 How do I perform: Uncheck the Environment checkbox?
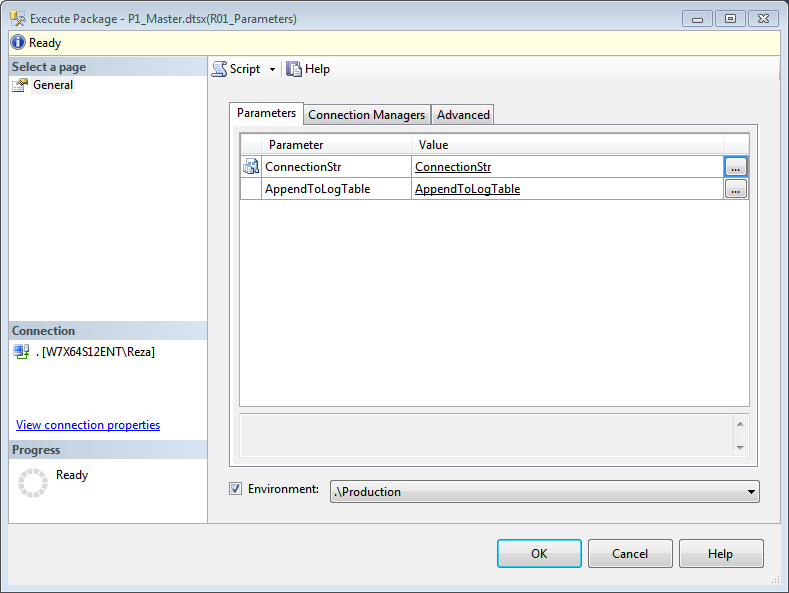[236, 490]
